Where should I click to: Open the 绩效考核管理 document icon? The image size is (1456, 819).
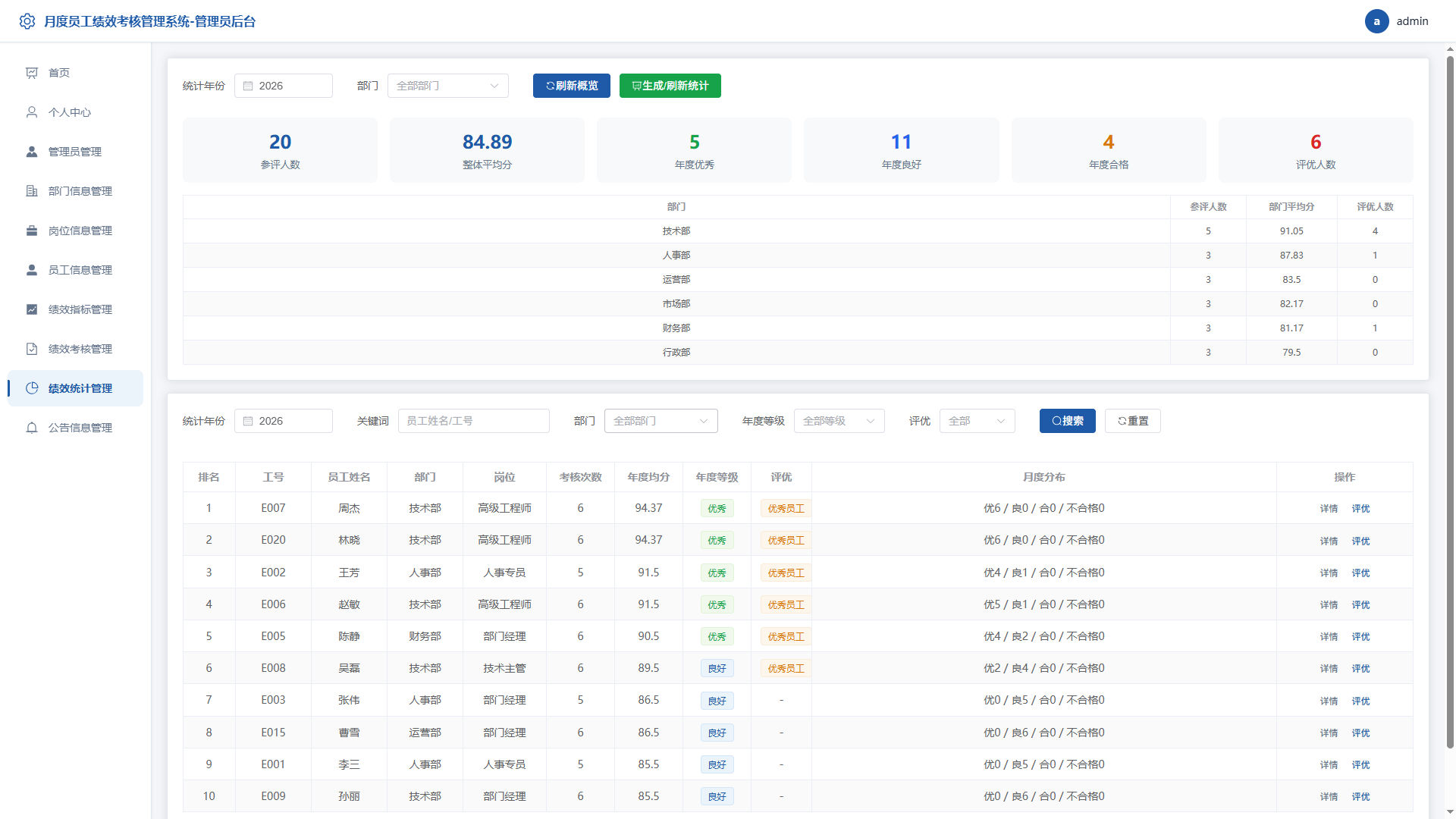[32, 349]
